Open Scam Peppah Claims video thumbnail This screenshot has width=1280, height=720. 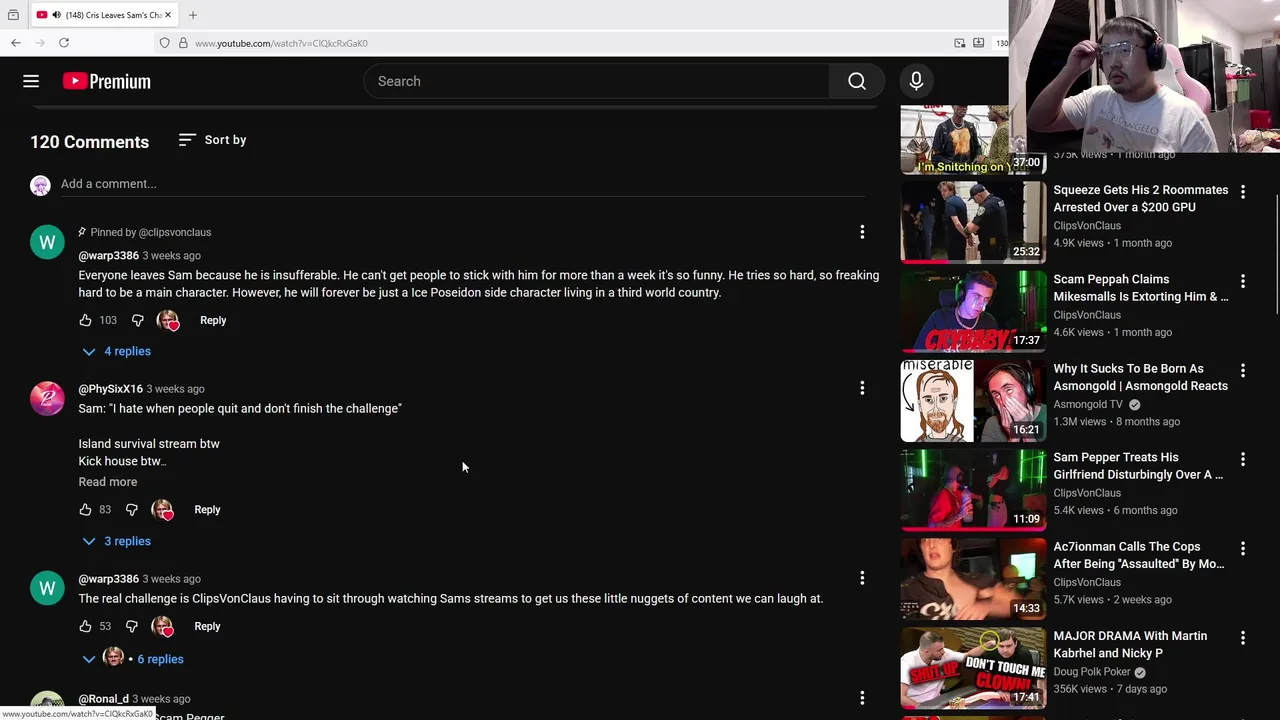973,311
